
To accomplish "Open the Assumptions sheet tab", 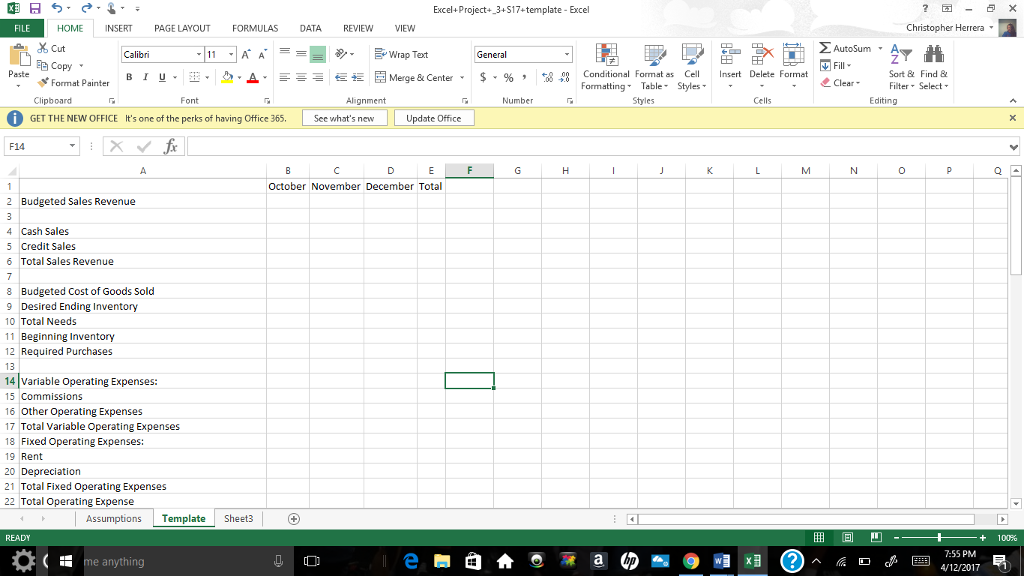I will [x=114, y=518].
